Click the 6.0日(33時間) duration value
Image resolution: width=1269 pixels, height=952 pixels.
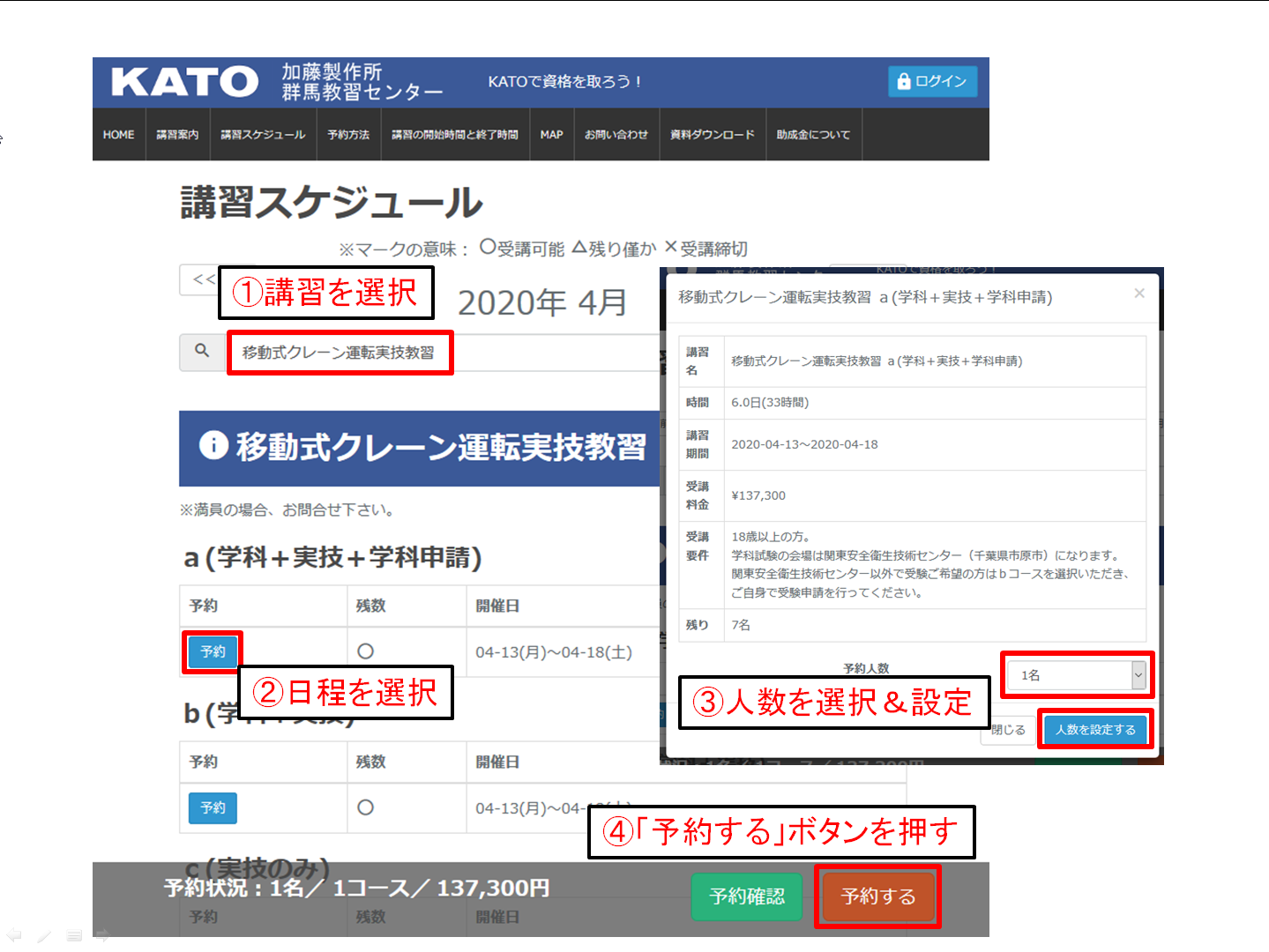[x=770, y=402]
